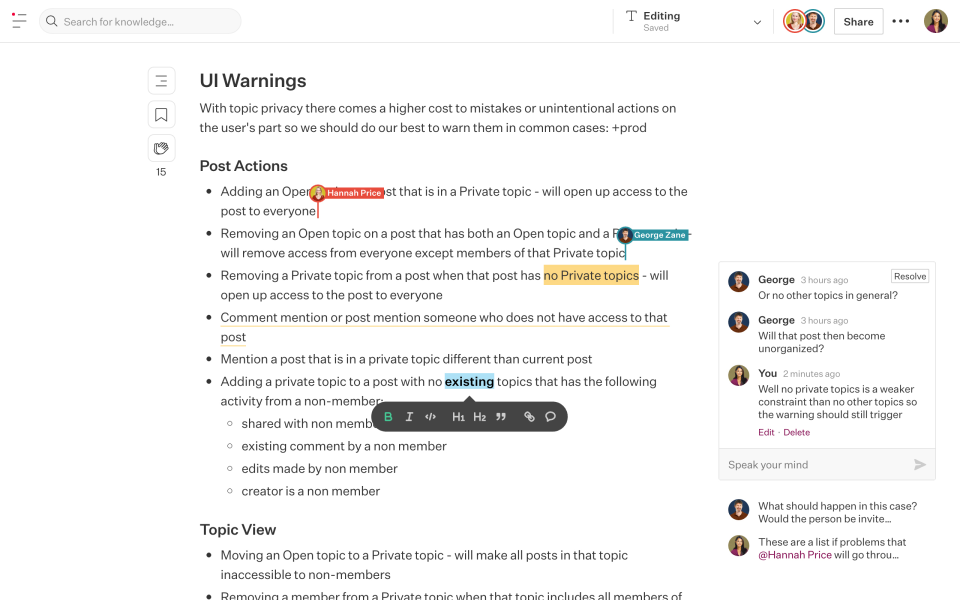The height and width of the screenshot is (600, 960).
Task: Resolve George's comment thread
Action: [909, 276]
